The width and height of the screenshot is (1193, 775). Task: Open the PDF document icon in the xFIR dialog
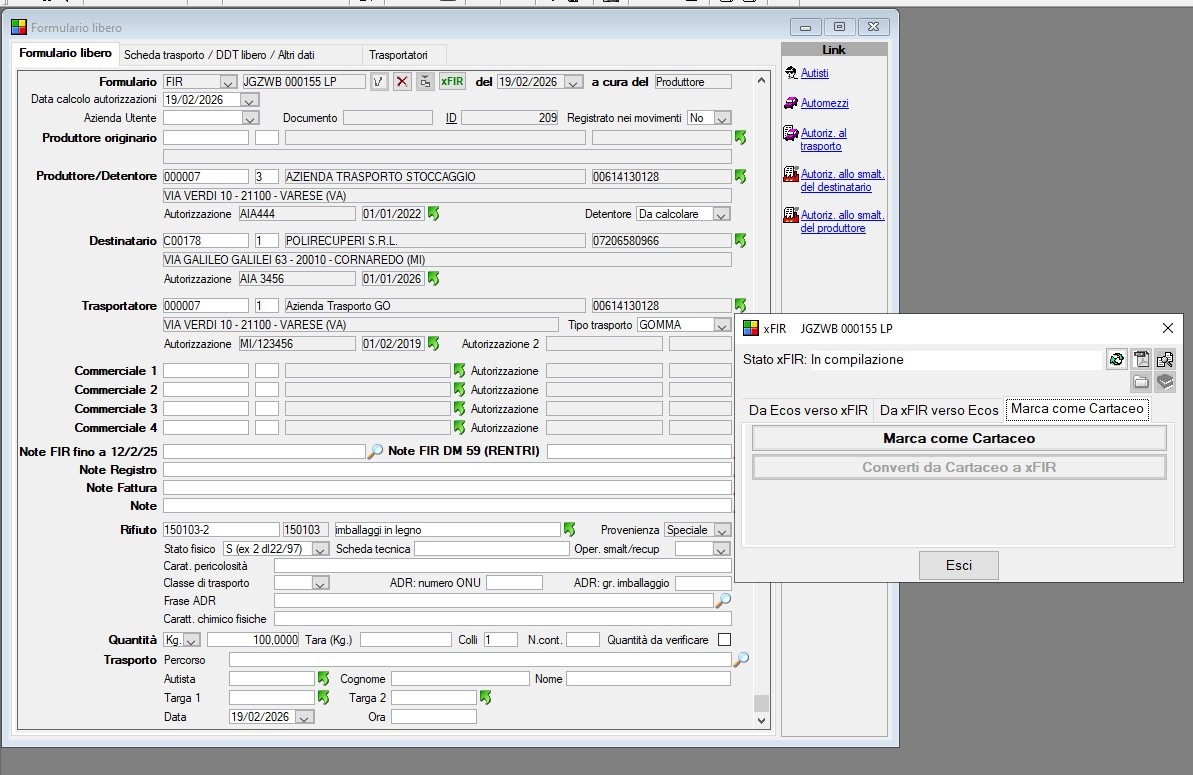1141,360
